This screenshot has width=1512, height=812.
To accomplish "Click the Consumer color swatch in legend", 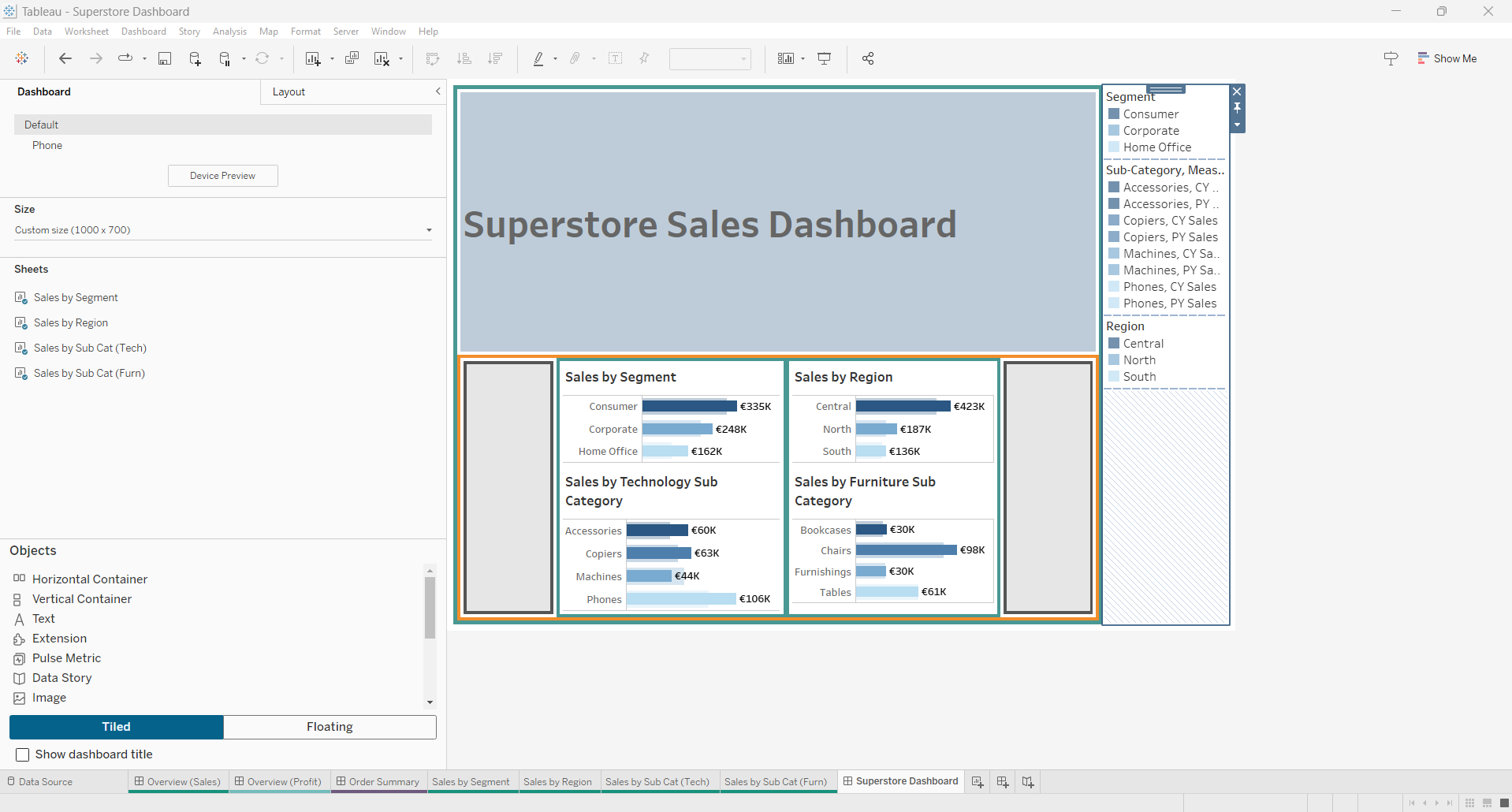I will tap(1114, 114).
